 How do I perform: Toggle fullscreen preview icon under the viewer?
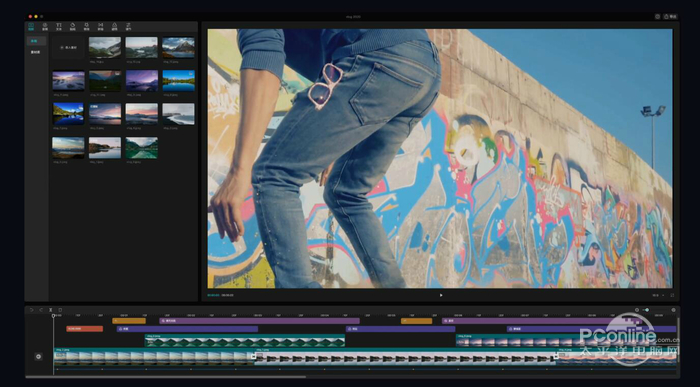click(672, 295)
